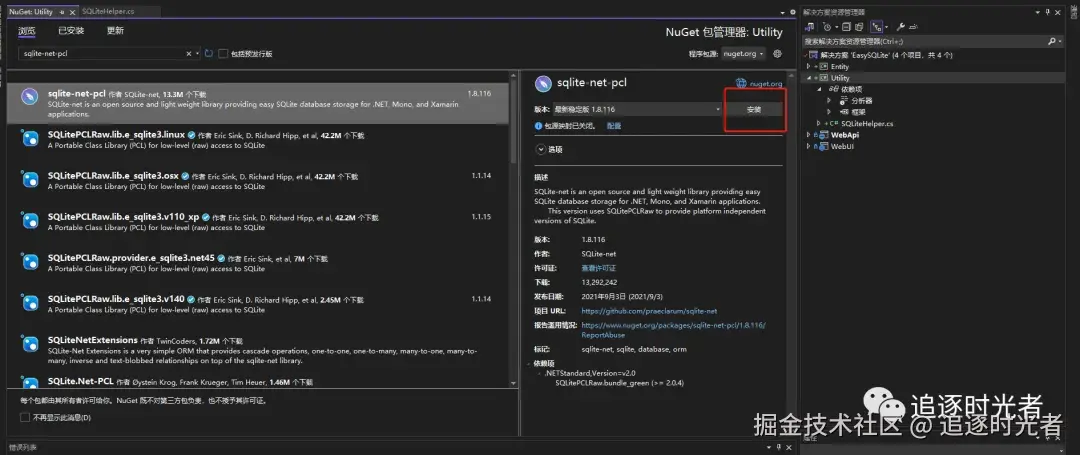Open the 更新 (Updates) tab
This screenshot has height=455, width=1080.
[x=115, y=30]
